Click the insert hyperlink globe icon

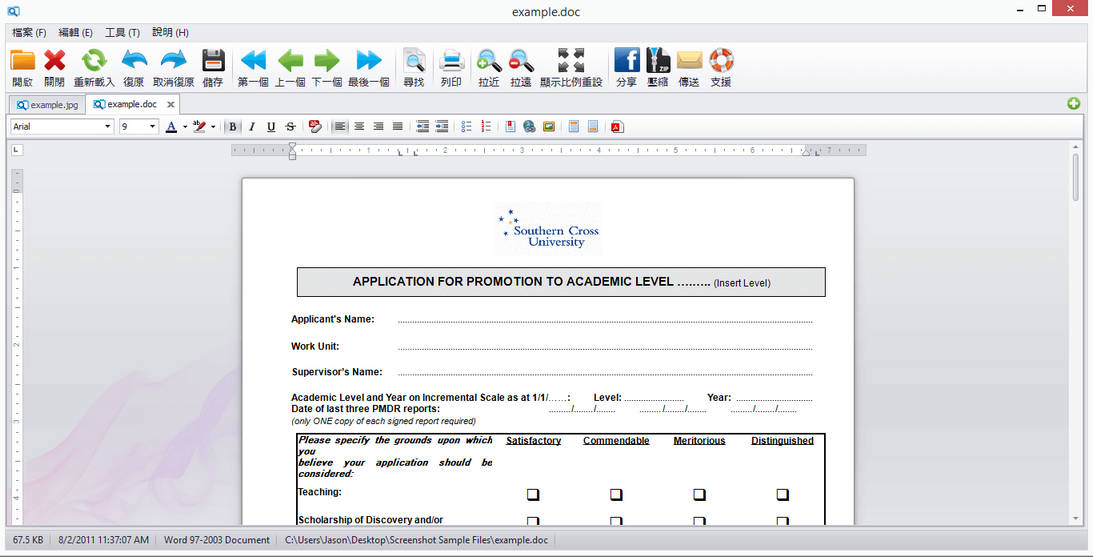coord(529,126)
